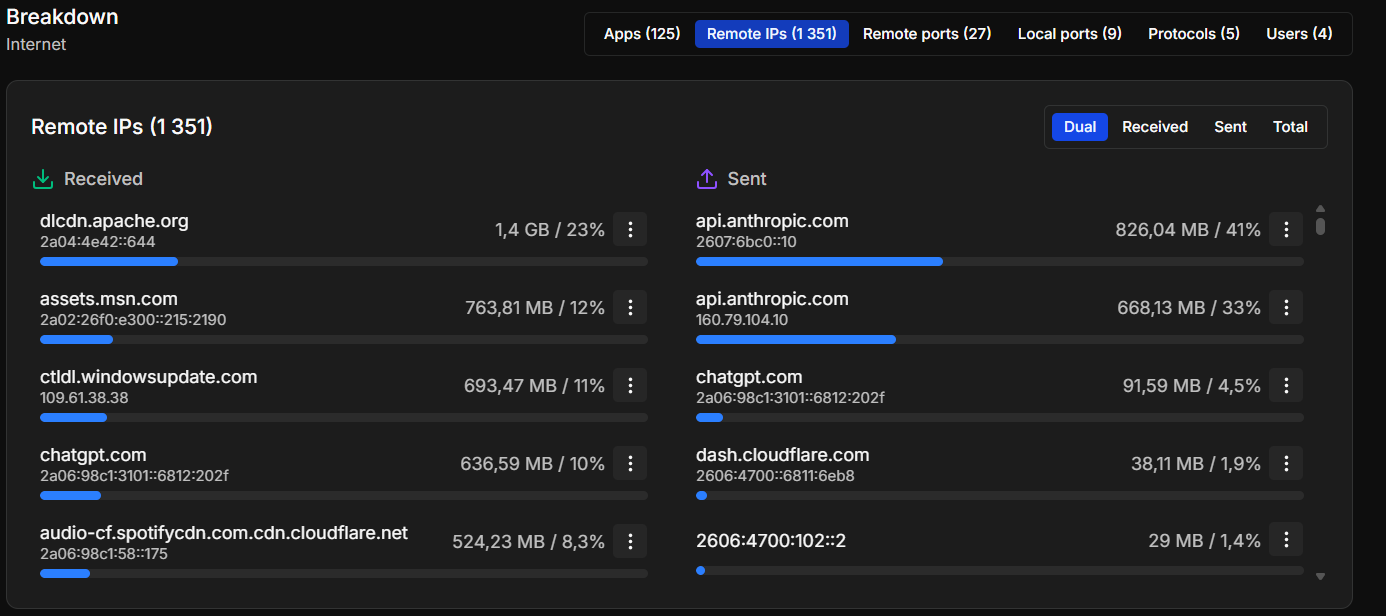
Task: Click the 1,4 GB / 23% value
Action: point(550,230)
